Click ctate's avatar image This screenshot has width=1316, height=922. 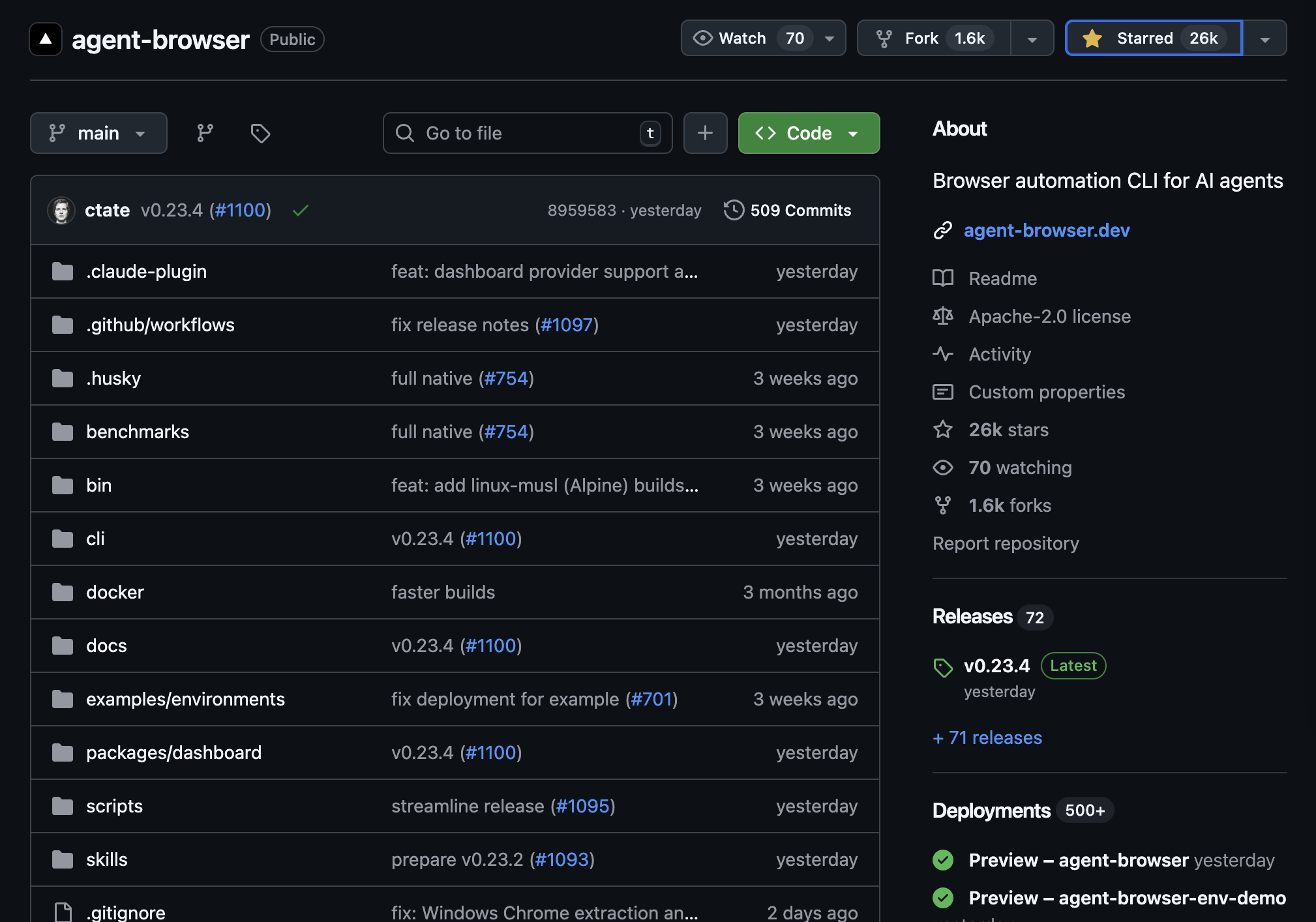click(x=61, y=210)
